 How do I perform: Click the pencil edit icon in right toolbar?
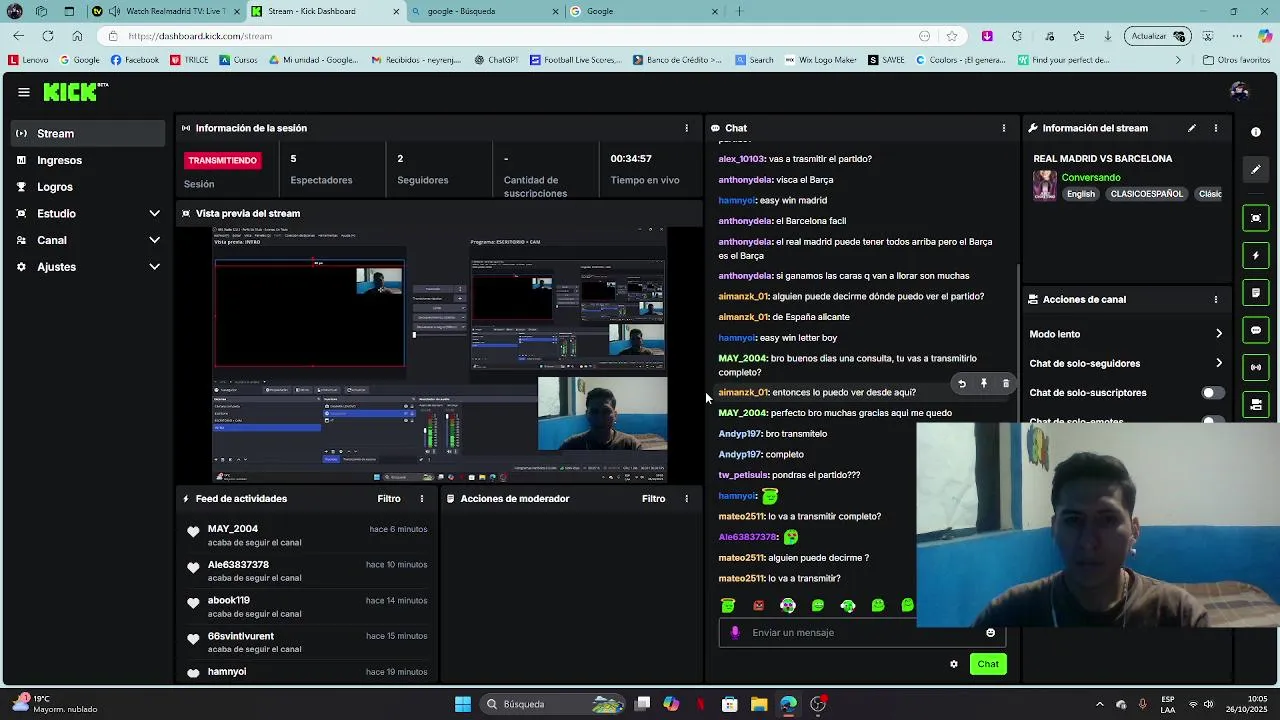coord(1256,169)
